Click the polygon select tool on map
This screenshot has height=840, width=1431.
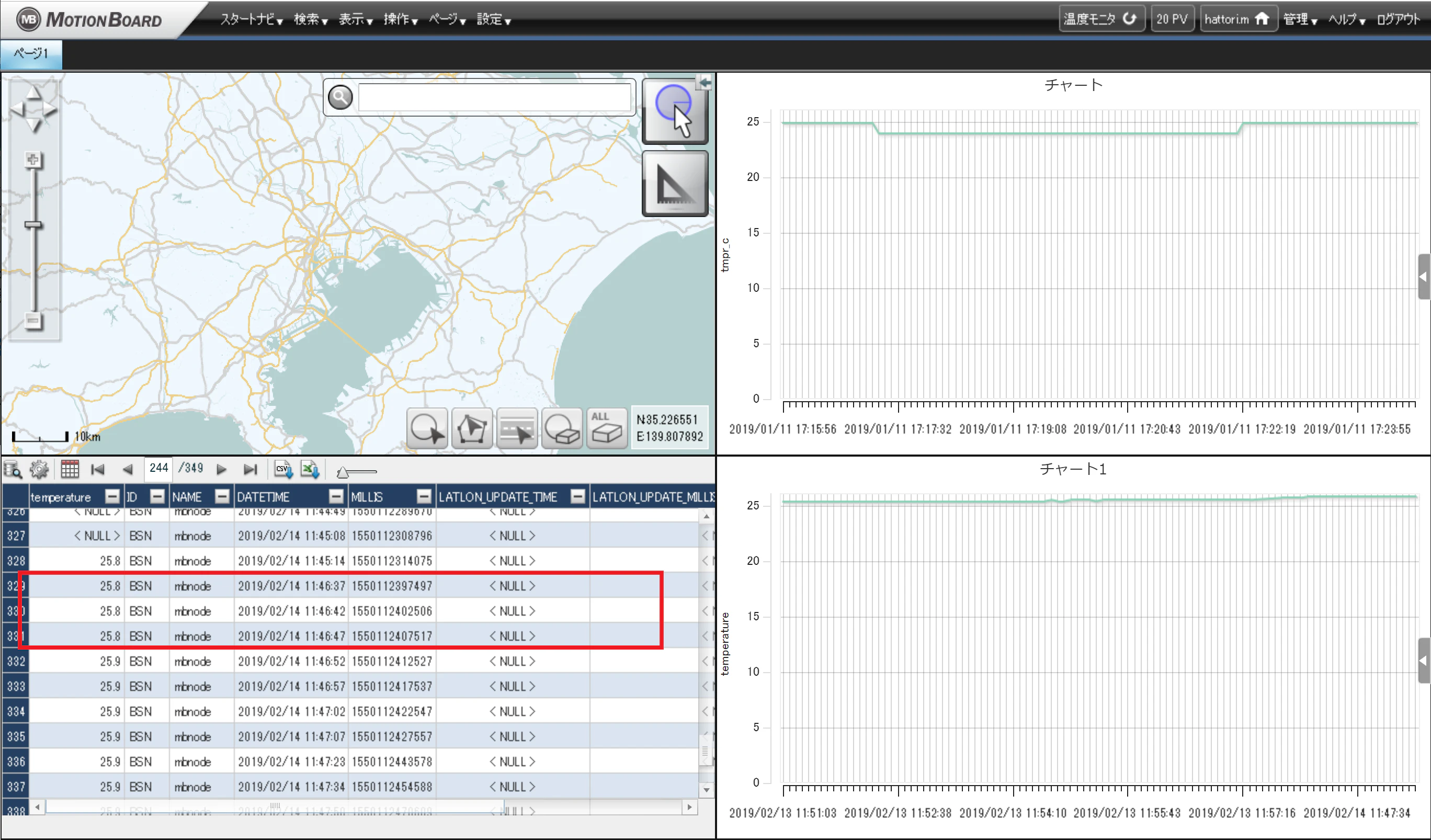(472, 428)
